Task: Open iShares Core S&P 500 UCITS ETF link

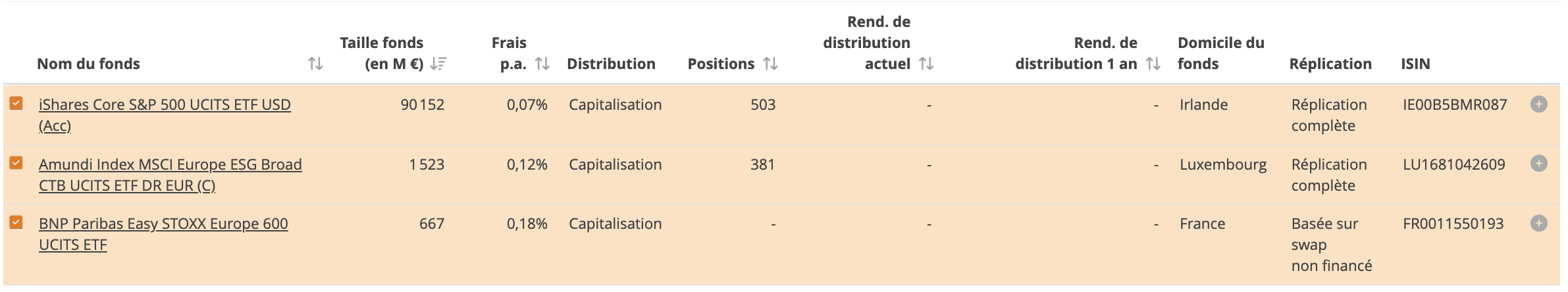Action: (165, 115)
